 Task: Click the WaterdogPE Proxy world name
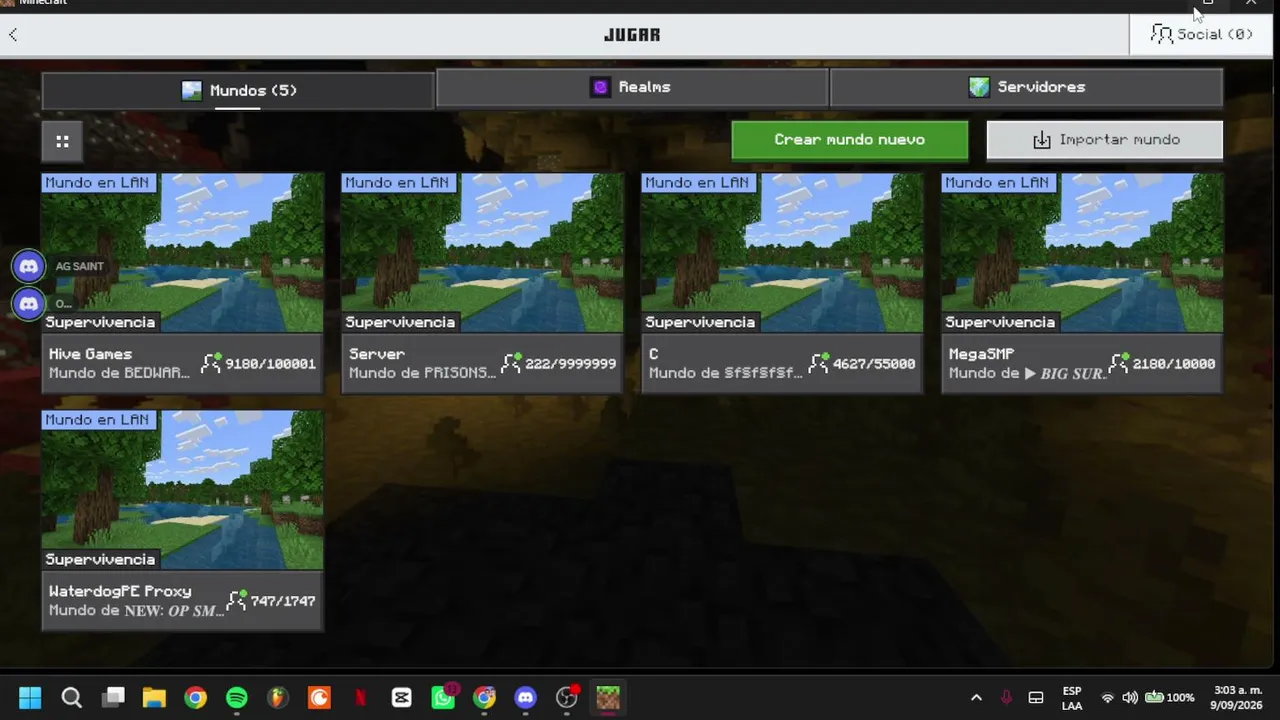120,592
